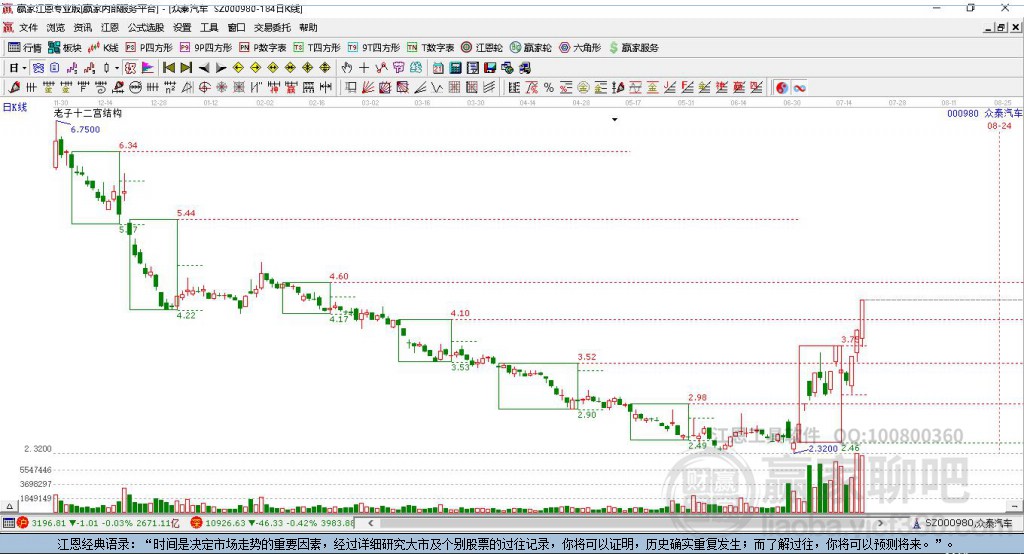1024x554 pixels.
Task: Click the table grid icon in status bar
Action: (x=8, y=523)
